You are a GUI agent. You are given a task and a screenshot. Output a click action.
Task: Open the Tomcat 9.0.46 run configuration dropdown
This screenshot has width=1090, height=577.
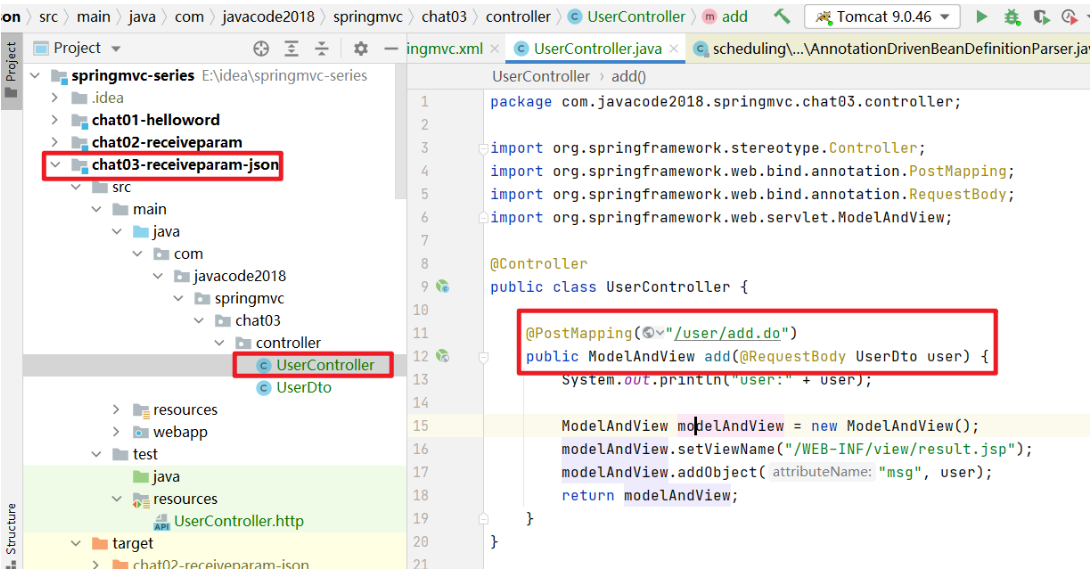pyautogui.click(x=883, y=17)
